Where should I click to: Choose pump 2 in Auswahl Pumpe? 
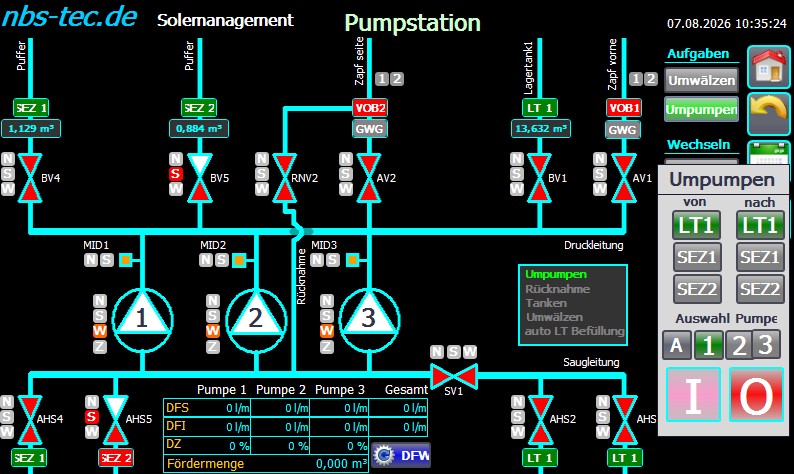tap(739, 345)
